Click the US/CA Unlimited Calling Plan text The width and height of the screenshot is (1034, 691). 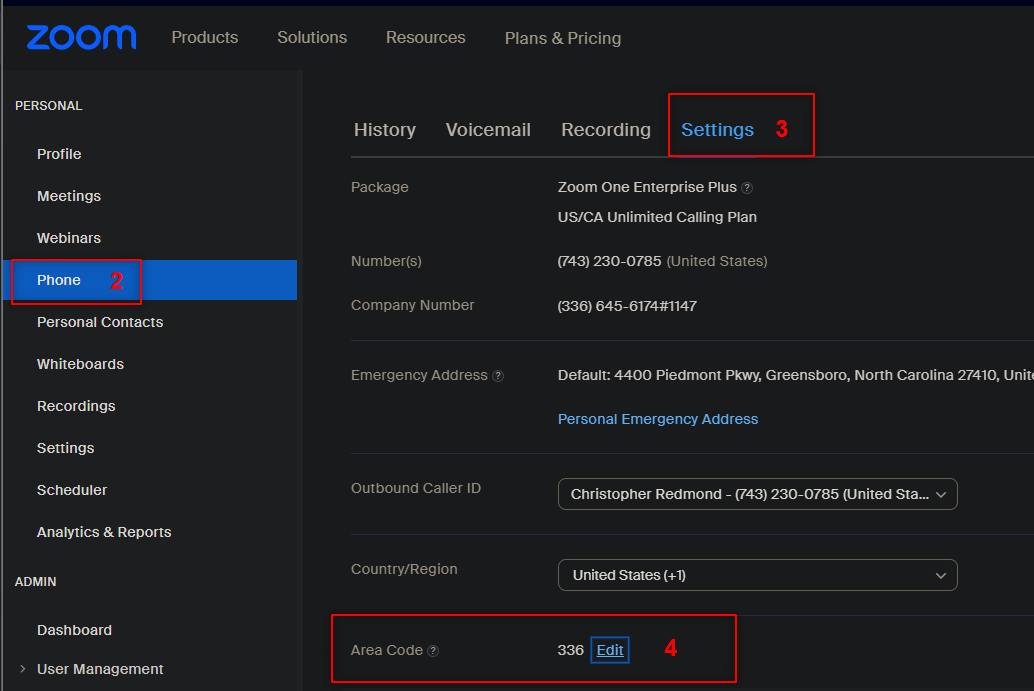657,217
